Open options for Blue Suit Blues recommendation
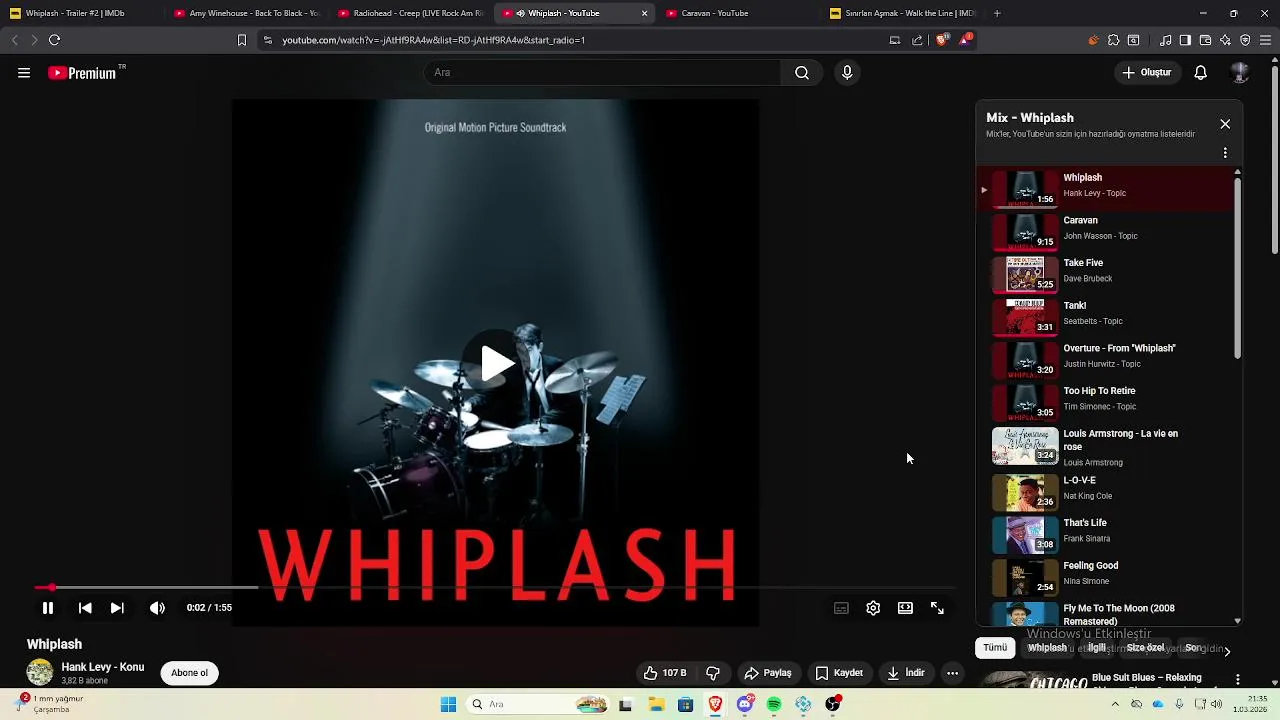Viewport: 1280px width, 720px height. pyautogui.click(x=1238, y=680)
